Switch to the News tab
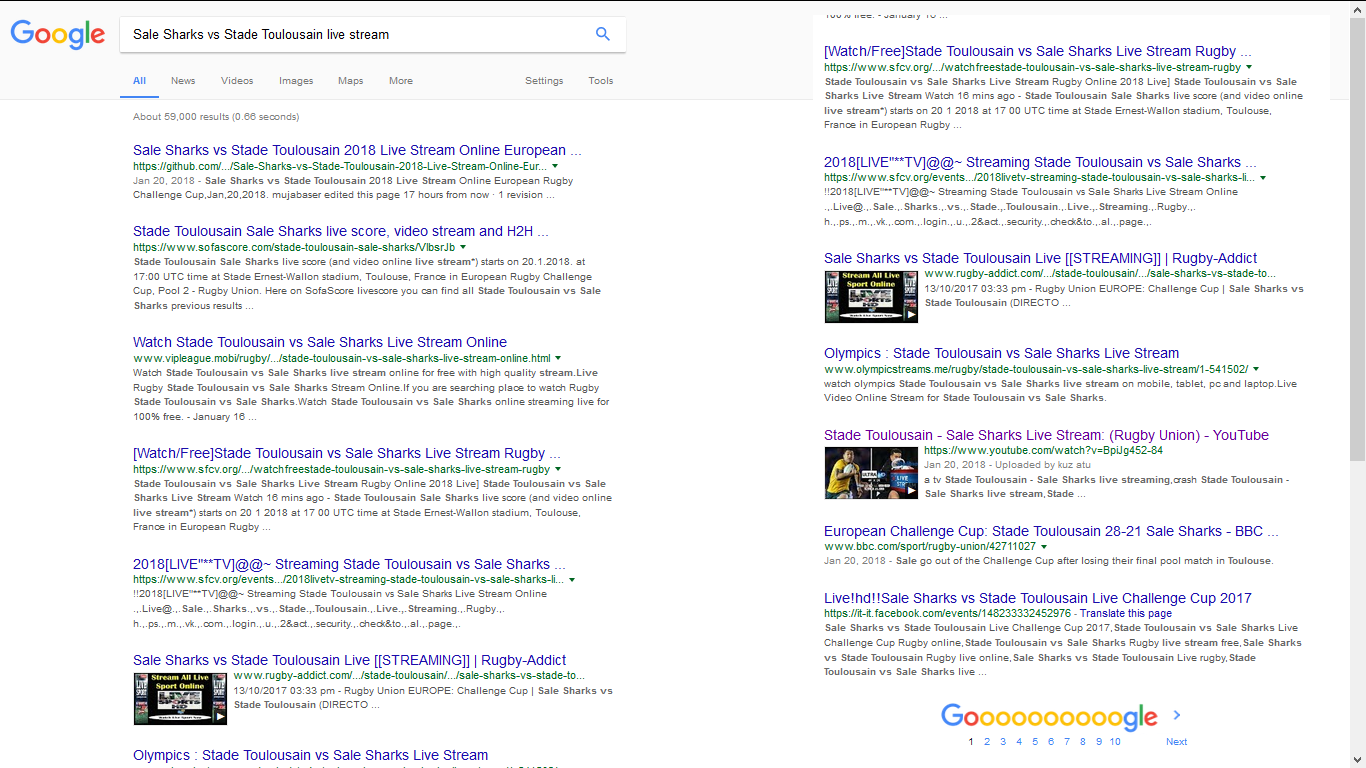The image size is (1366, 768). coord(183,81)
